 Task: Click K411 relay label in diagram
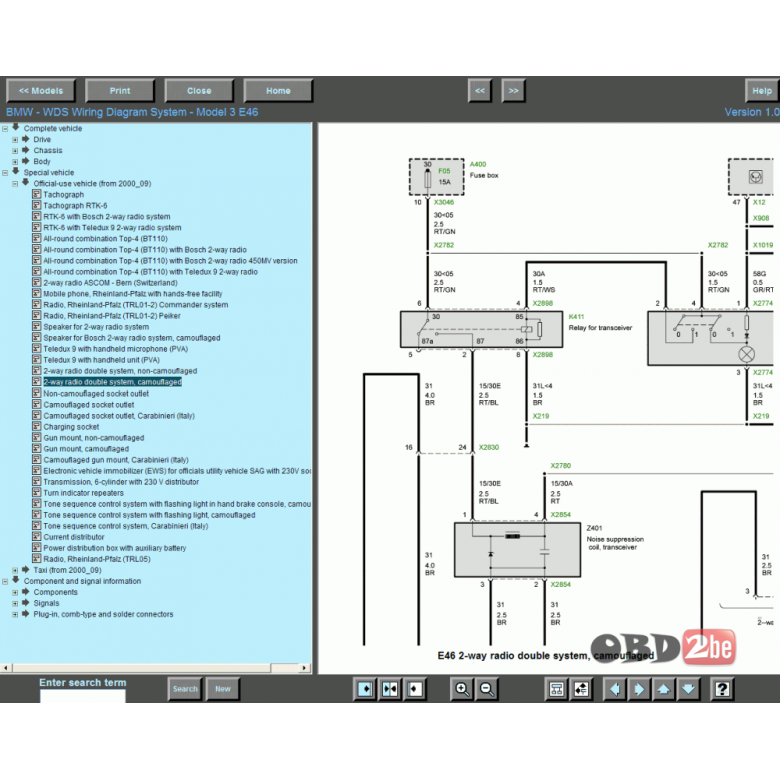[x=576, y=316]
